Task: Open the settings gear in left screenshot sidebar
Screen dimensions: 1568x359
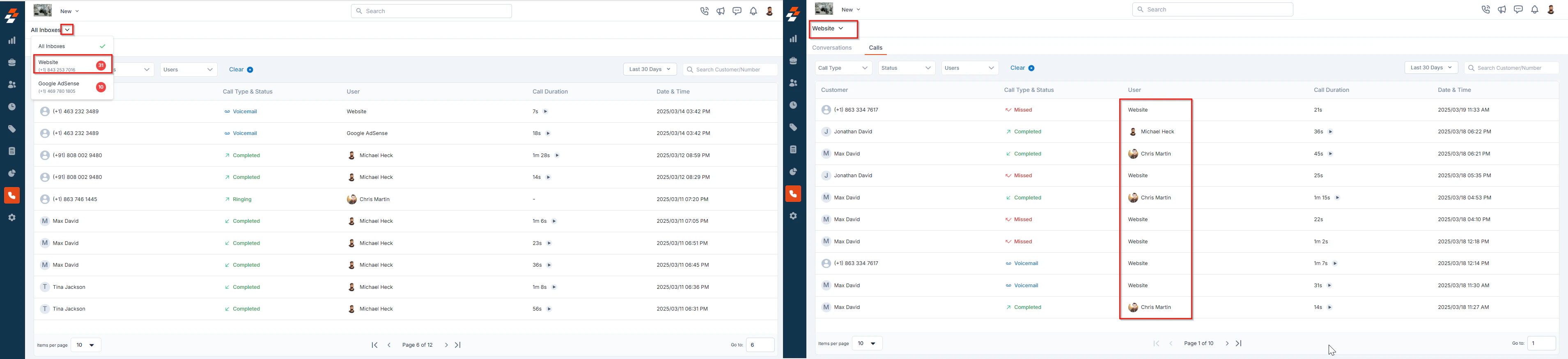Action: (11, 217)
